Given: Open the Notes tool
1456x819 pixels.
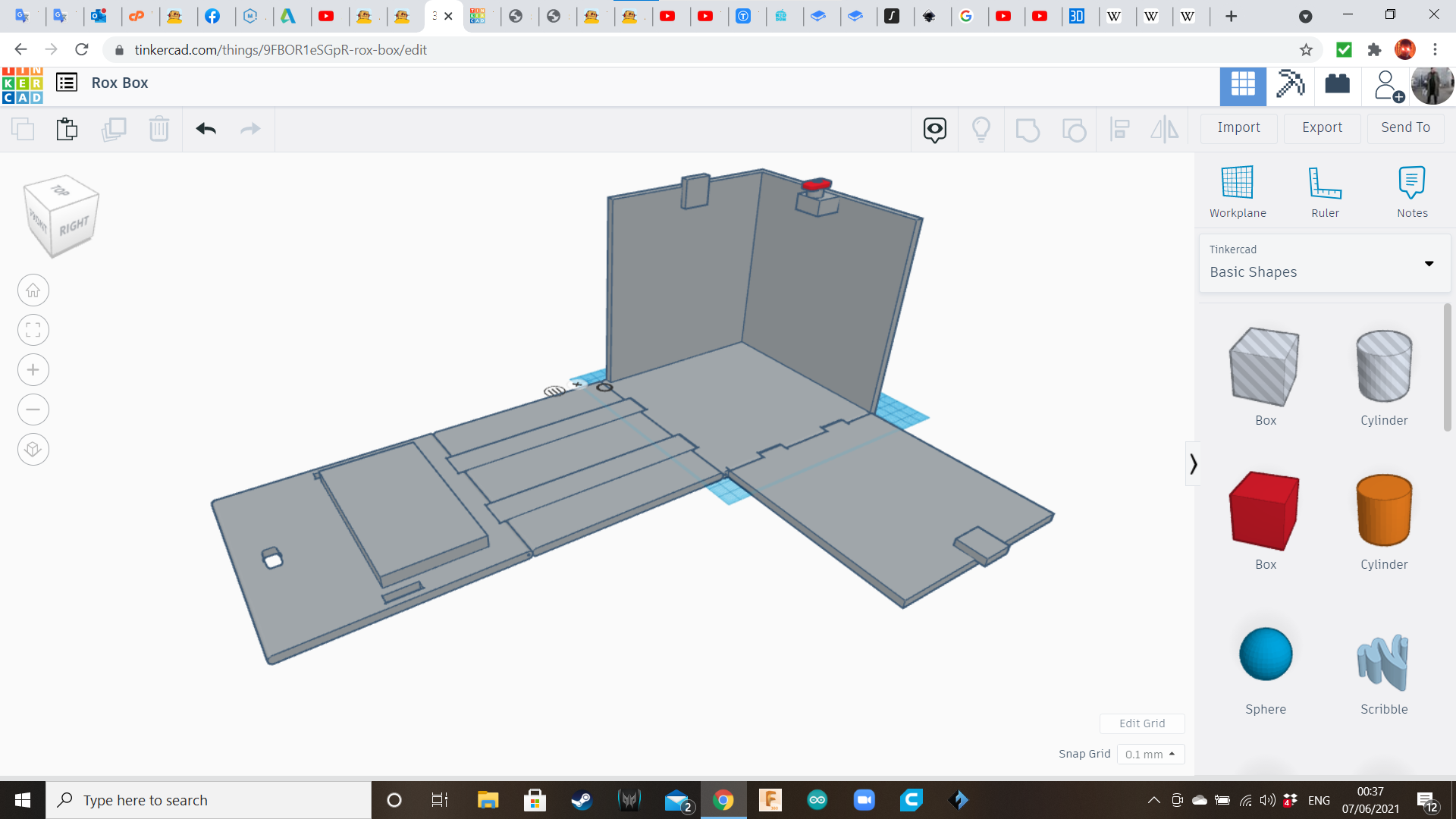Looking at the screenshot, I should (1411, 183).
